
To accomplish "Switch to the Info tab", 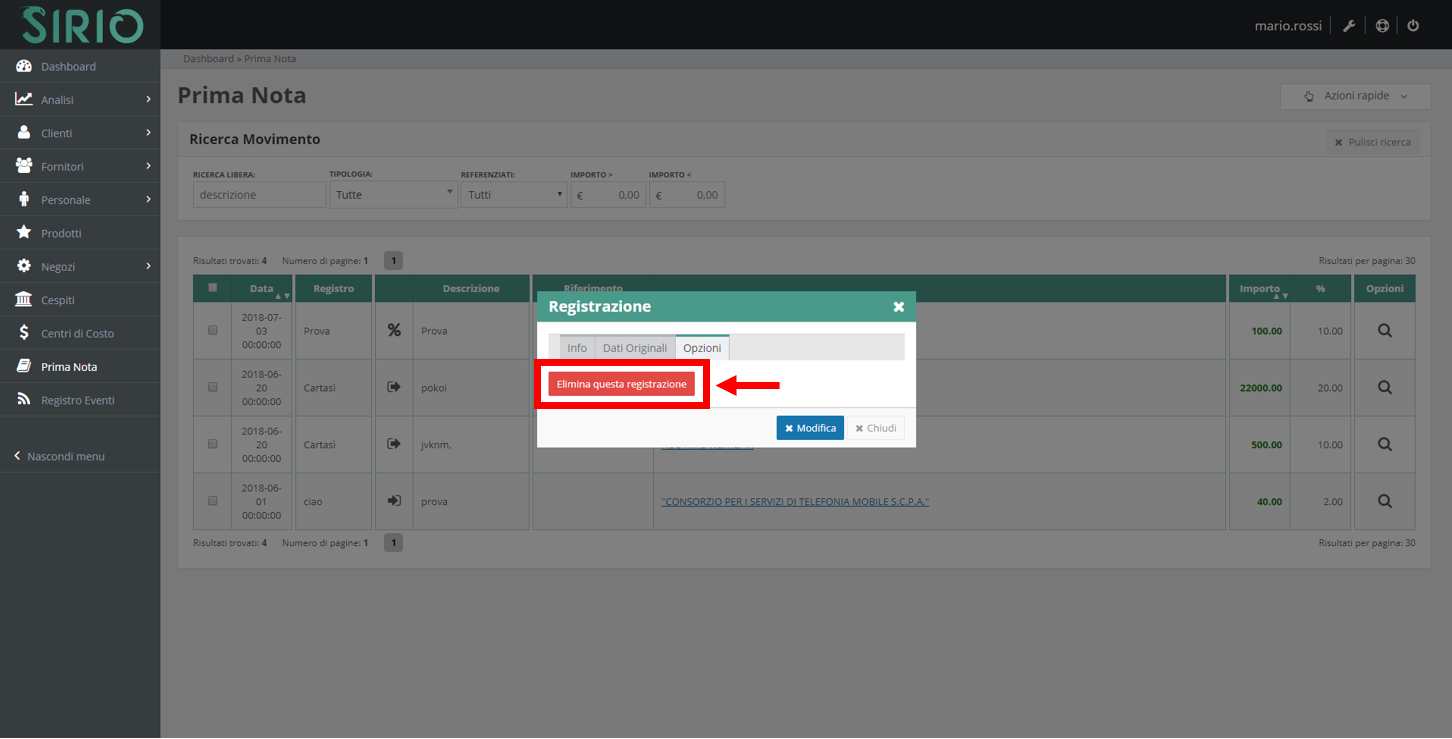I will pos(577,348).
